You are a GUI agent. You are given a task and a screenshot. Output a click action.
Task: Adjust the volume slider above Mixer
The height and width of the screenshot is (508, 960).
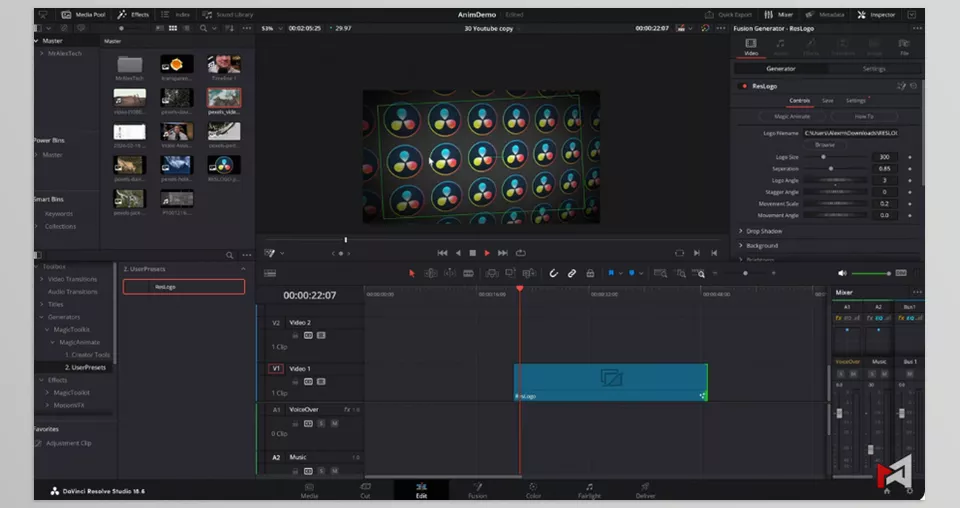(x=871, y=273)
